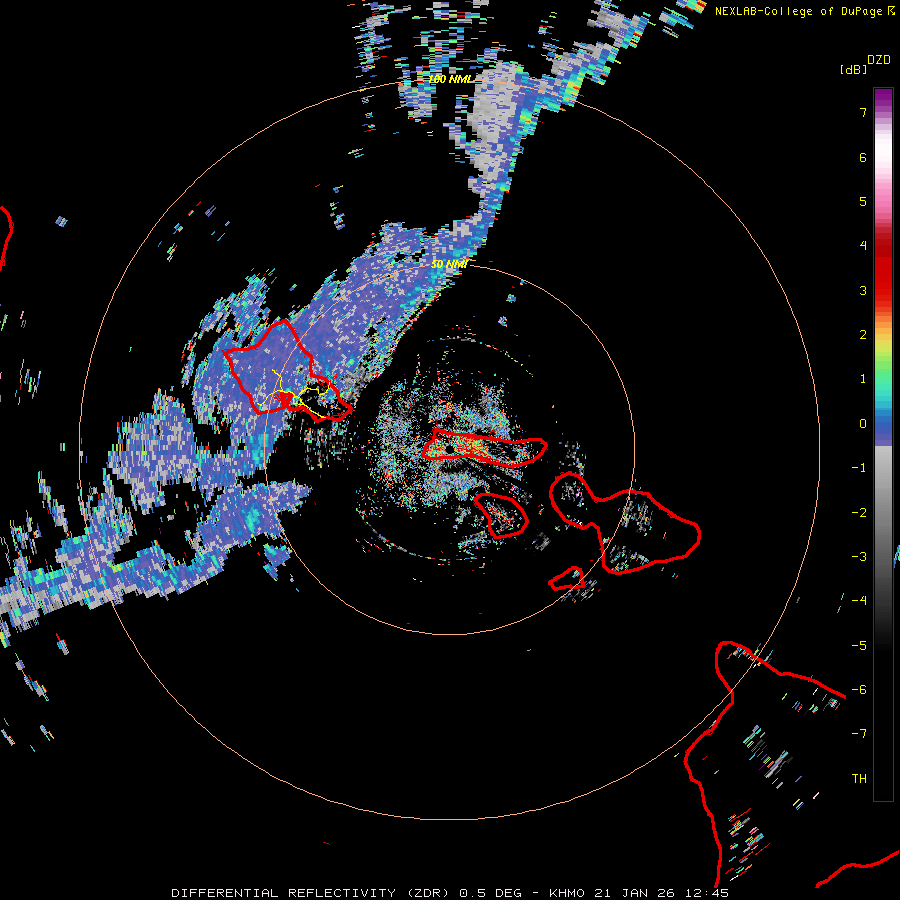Click the 6 value on color scale

(863, 157)
